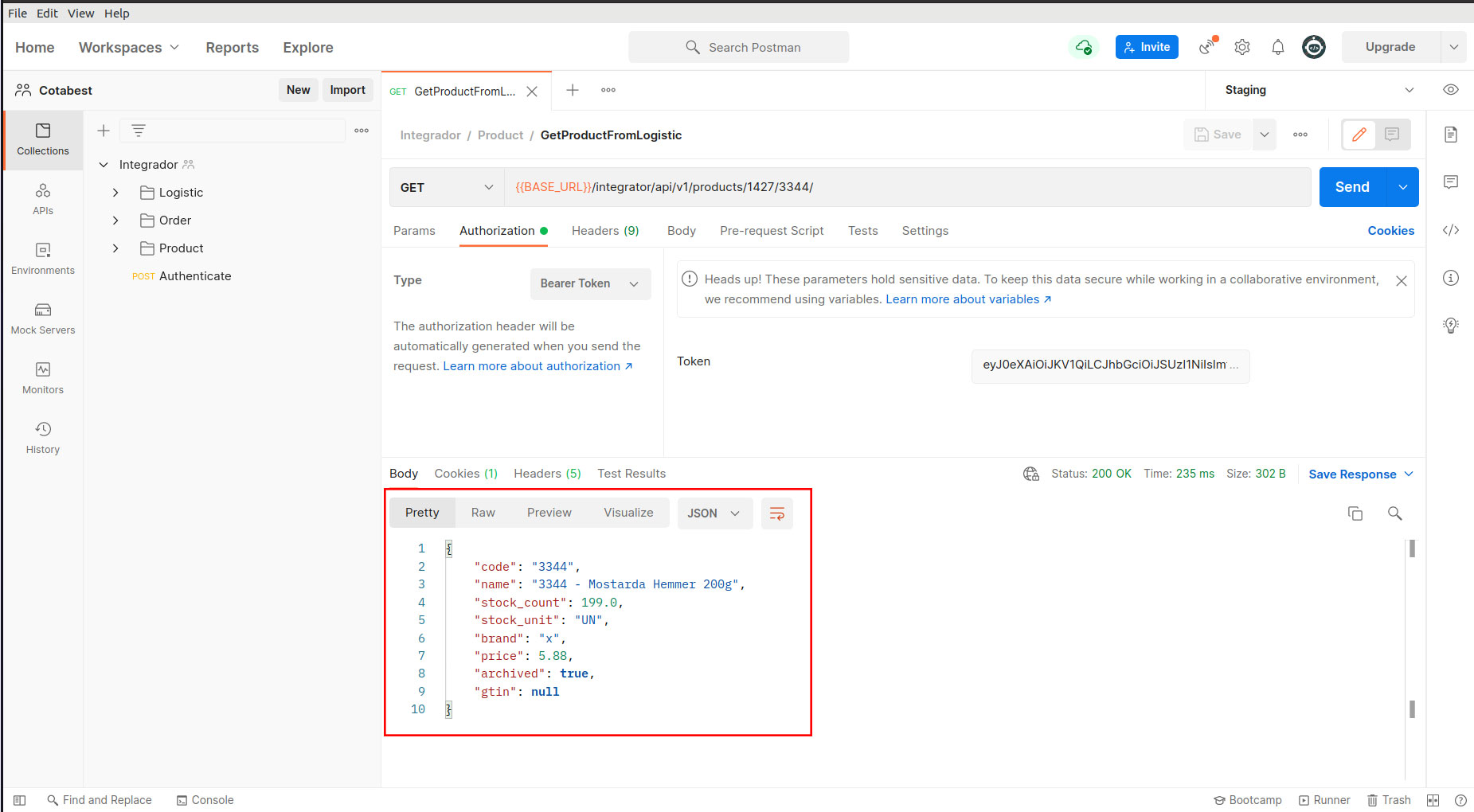1474x812 pixels.
Task: Open the Learn more about variables link
Action: (968, 299)
